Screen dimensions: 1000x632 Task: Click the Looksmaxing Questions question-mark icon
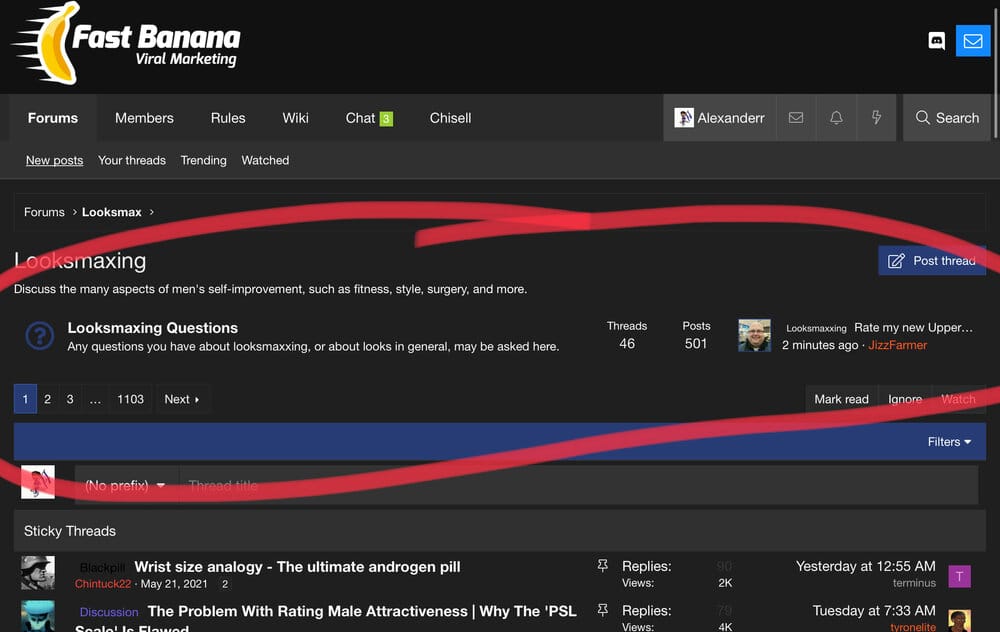[x=39, y=336]
